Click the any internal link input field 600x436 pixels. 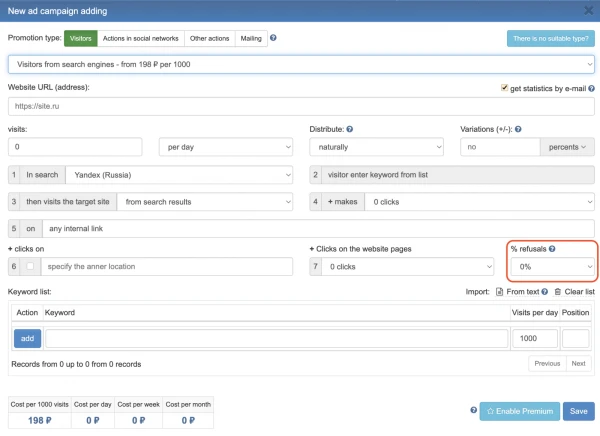[318, 229]
